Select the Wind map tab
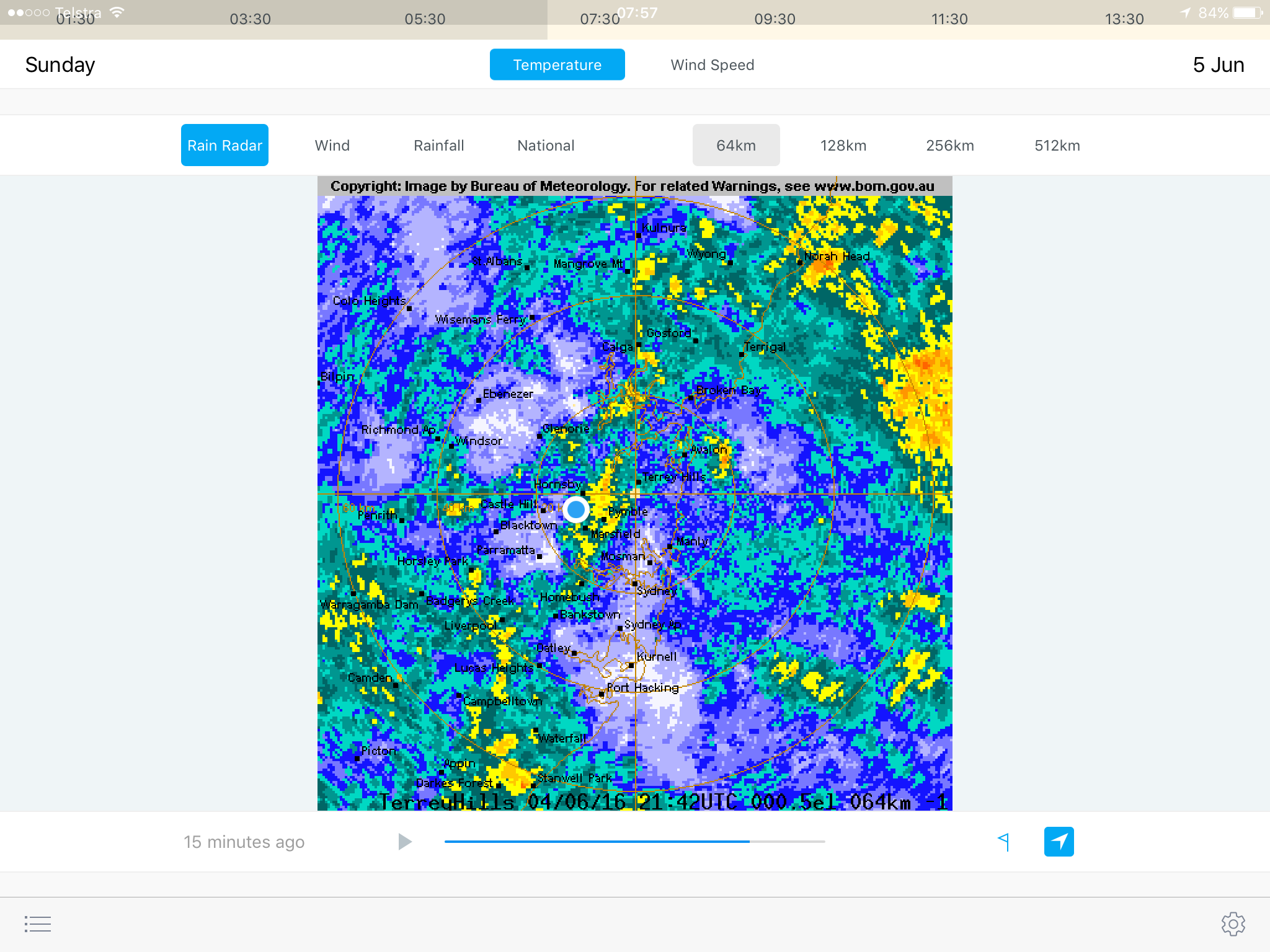 click(332, 146)
